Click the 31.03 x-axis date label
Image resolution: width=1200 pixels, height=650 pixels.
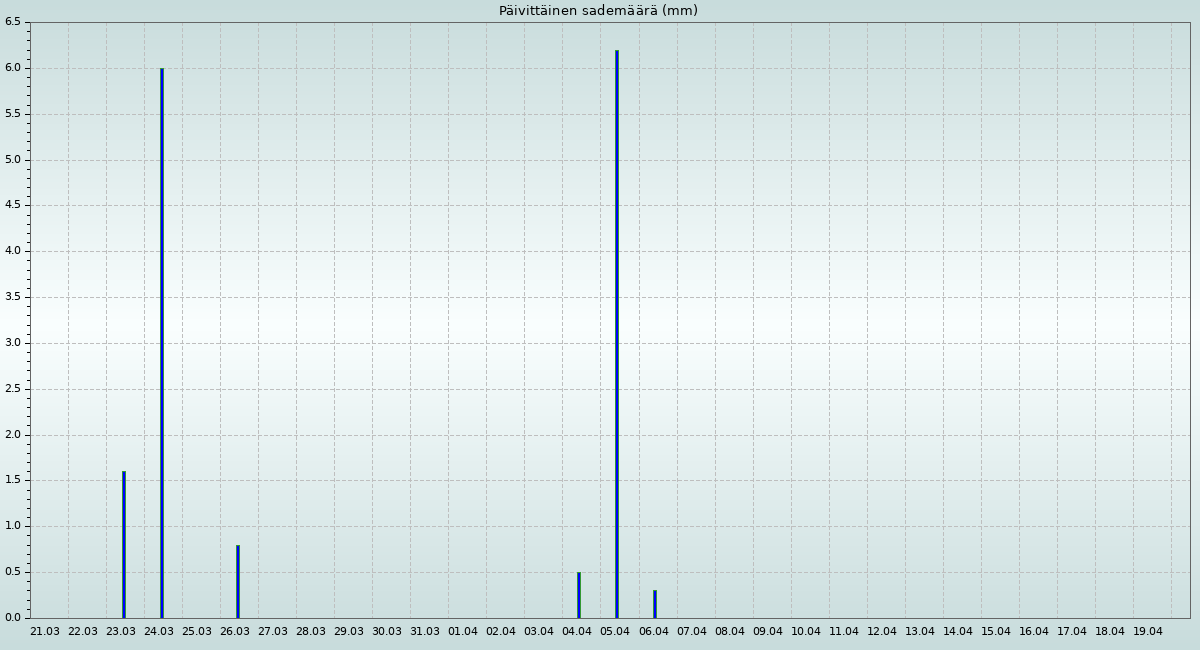425,632
